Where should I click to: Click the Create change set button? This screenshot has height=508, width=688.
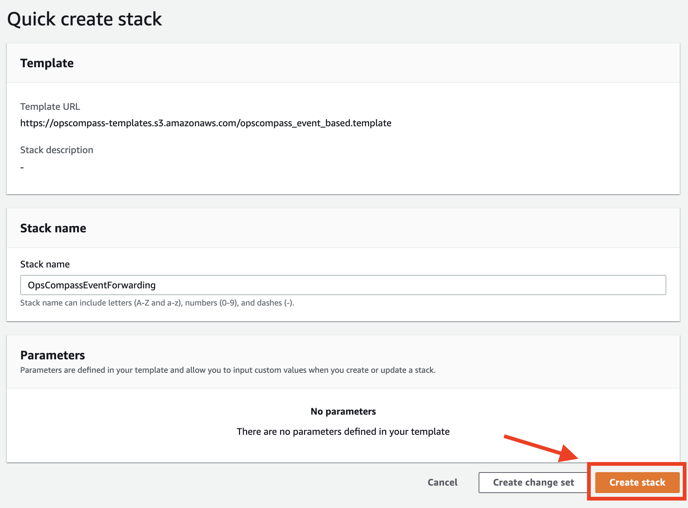(x=533, y=482)
